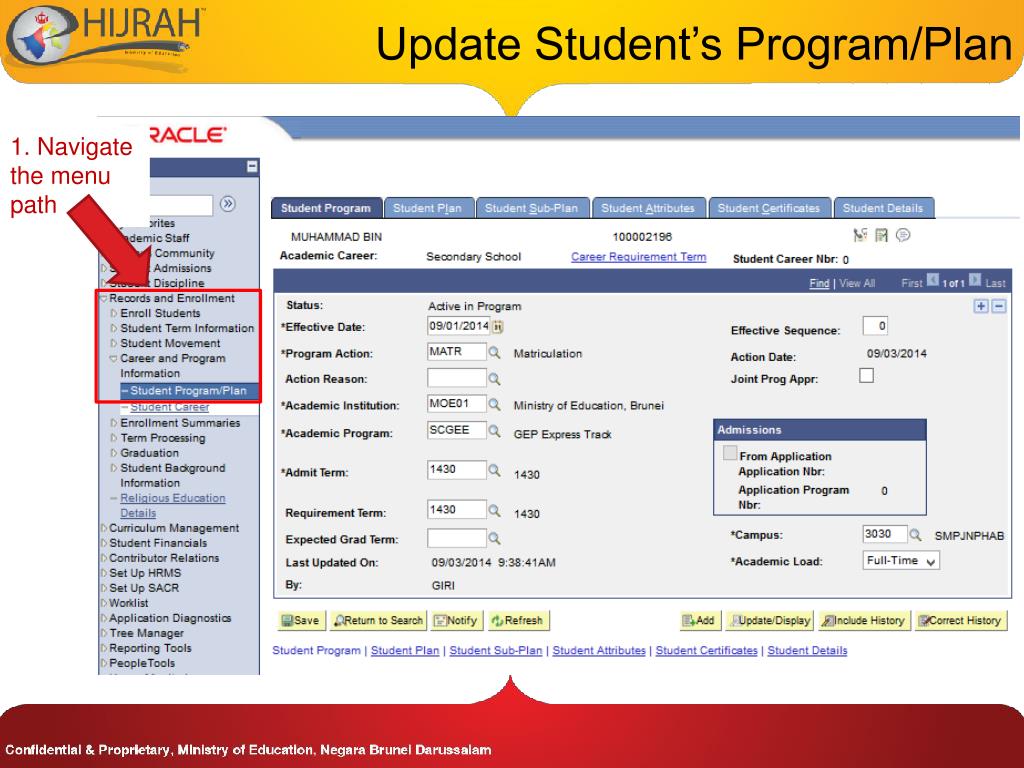1024x768 pixels.
Task: Open Religious Education Details link
Action: click(172, 505)
